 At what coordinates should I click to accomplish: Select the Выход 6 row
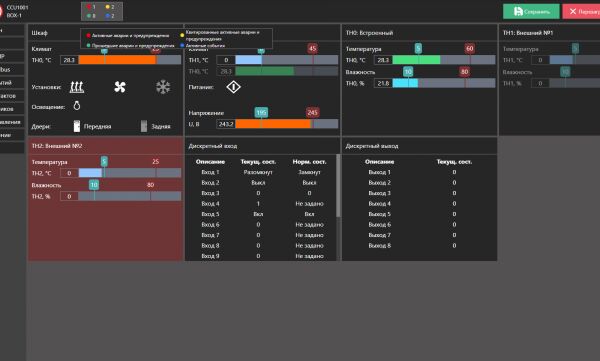[419, 225]
